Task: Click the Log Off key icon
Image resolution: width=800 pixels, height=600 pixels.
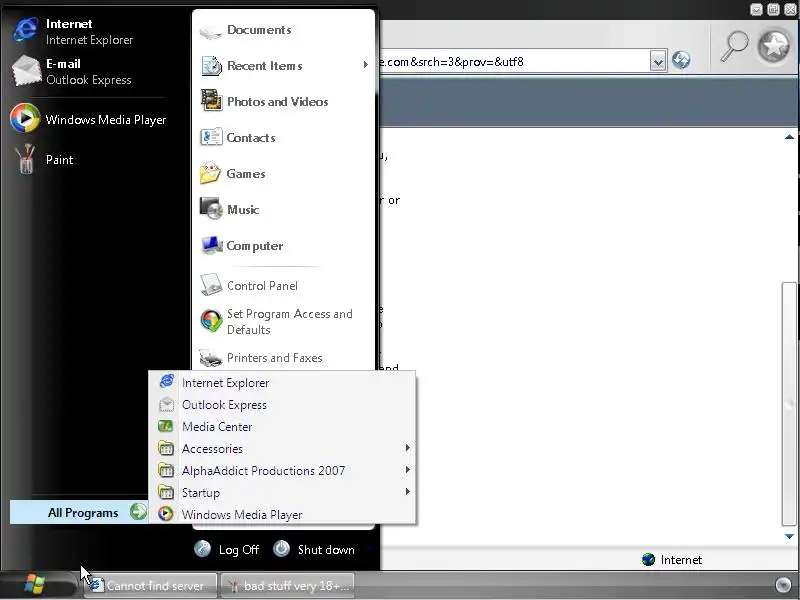Action: [x=202, y=548]
